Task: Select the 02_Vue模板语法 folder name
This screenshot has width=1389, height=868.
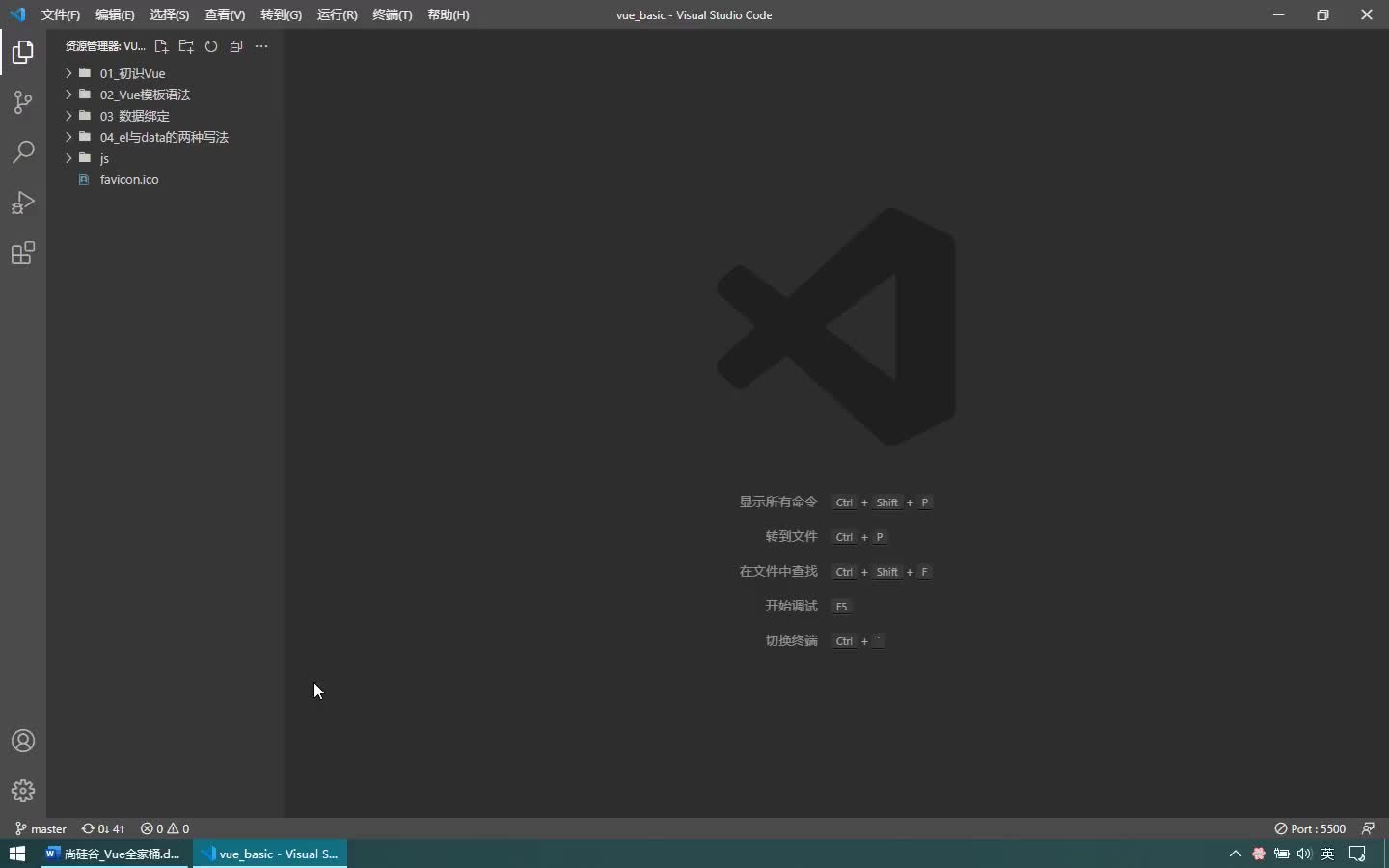Action: pyautogui.click(x=145, y=95)
